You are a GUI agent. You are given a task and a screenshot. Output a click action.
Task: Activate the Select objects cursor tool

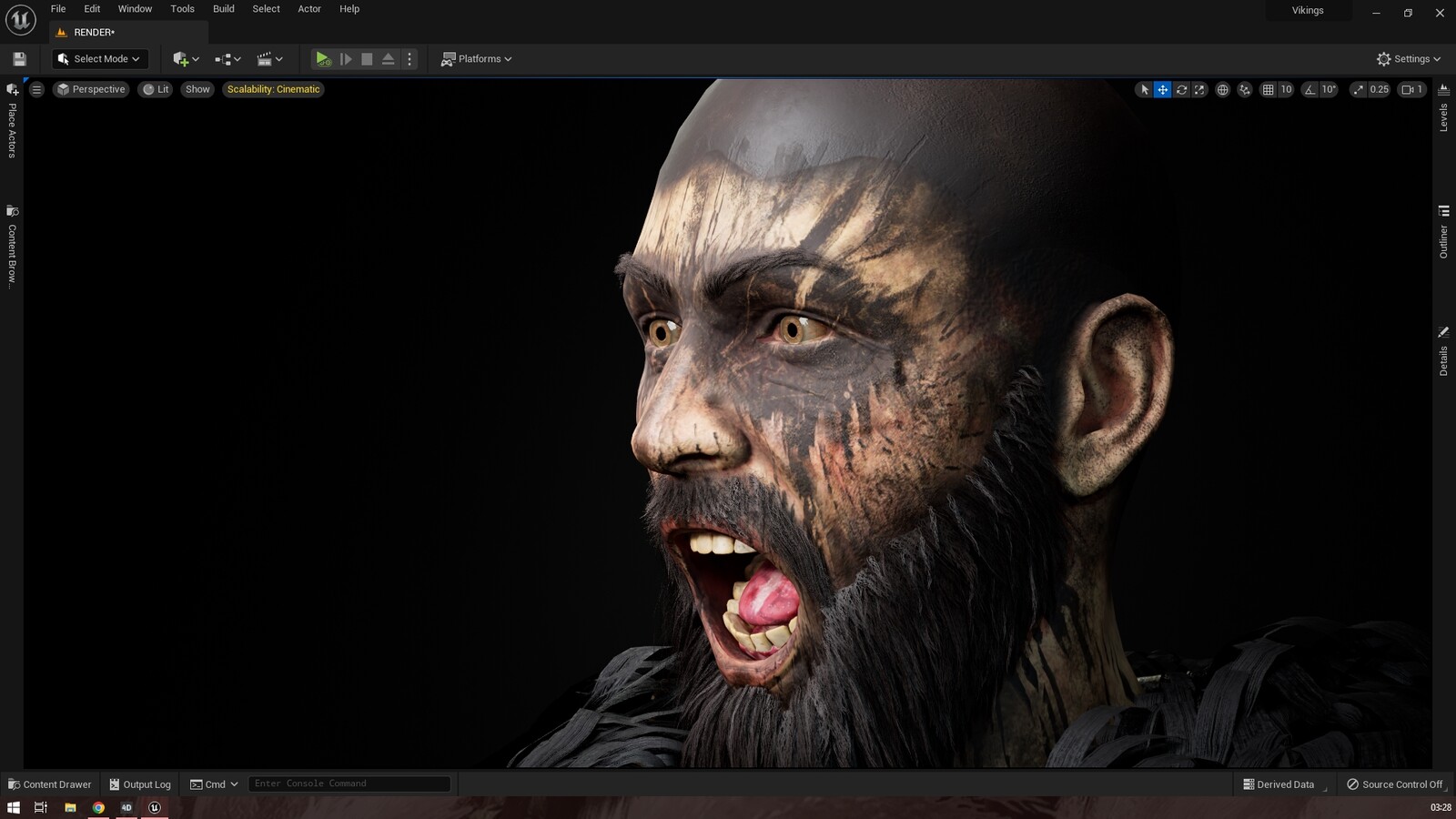(1145, 89)
